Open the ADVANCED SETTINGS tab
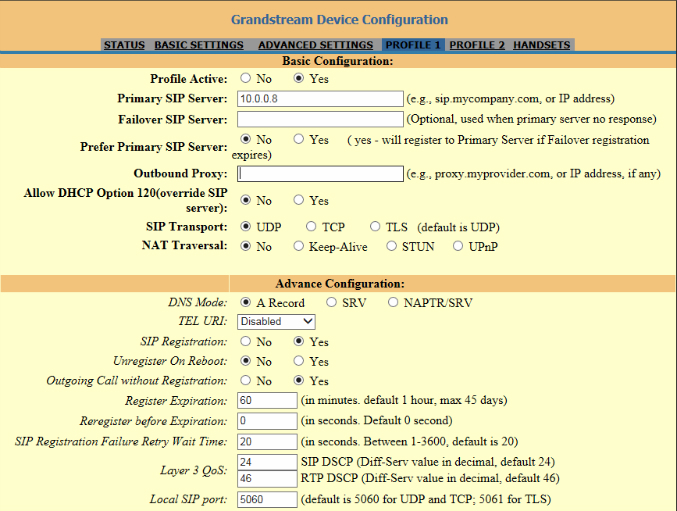677x511 pixels. [316, 45]
